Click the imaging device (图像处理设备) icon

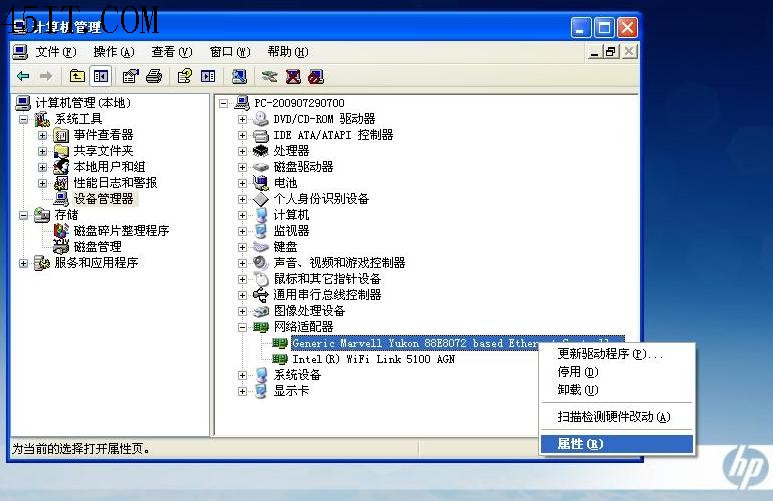pos(260,311)
